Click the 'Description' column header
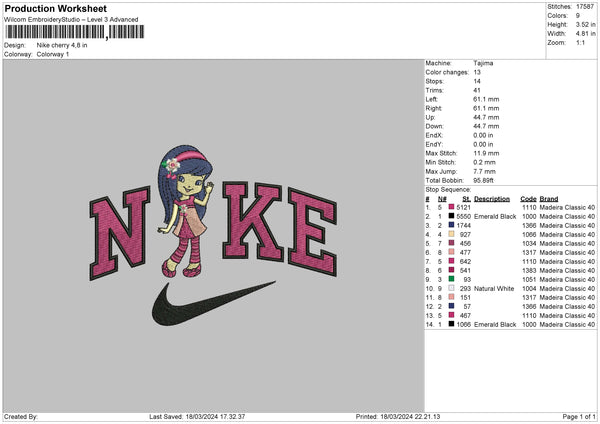 (492, 199)
